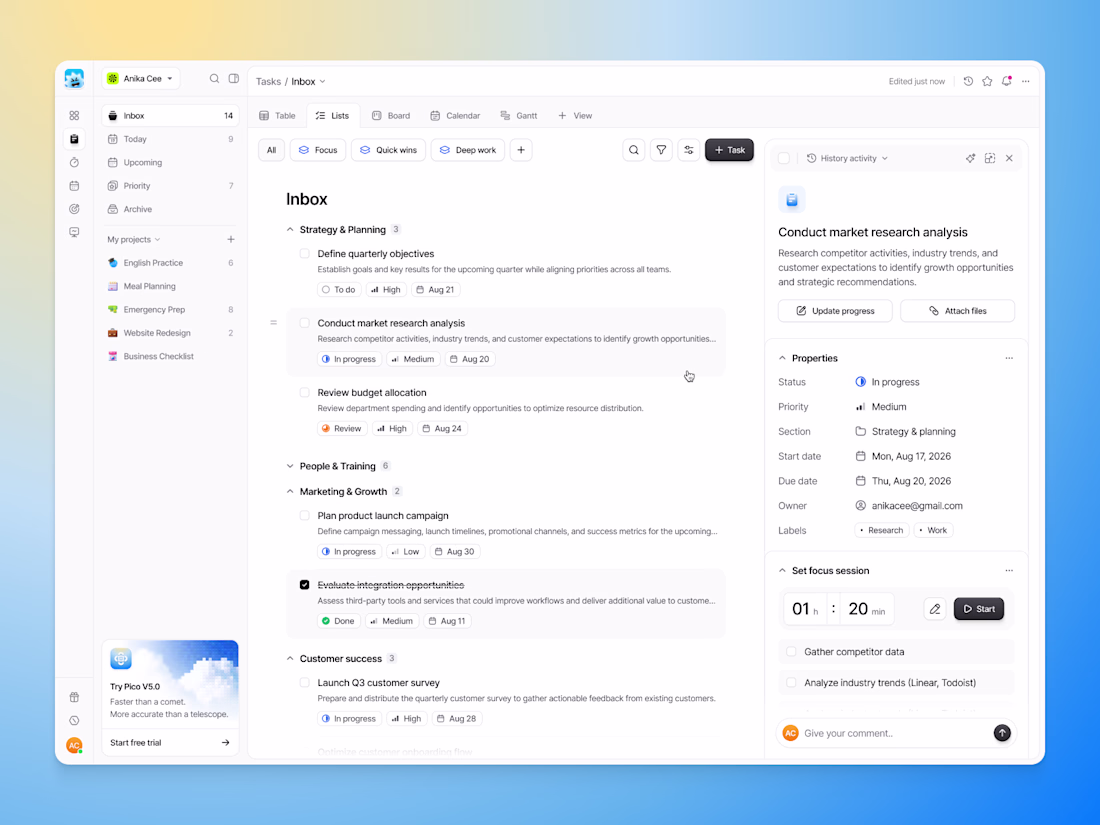Open the notifications bell

click(1007, 81)
